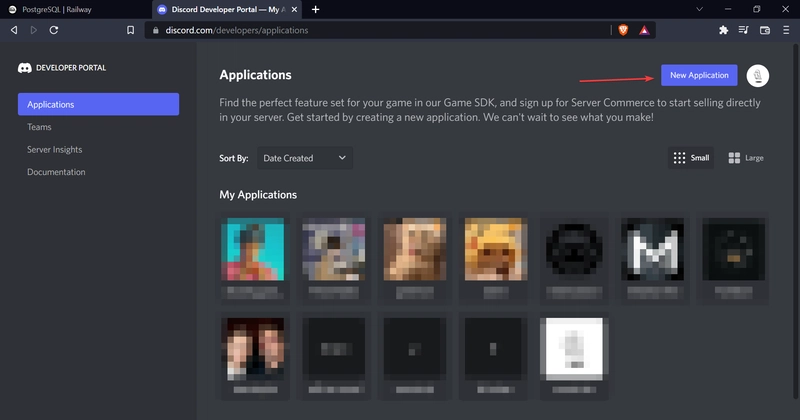Open the browser hamburger menu

pyautogui.click(x=786, y=30)
